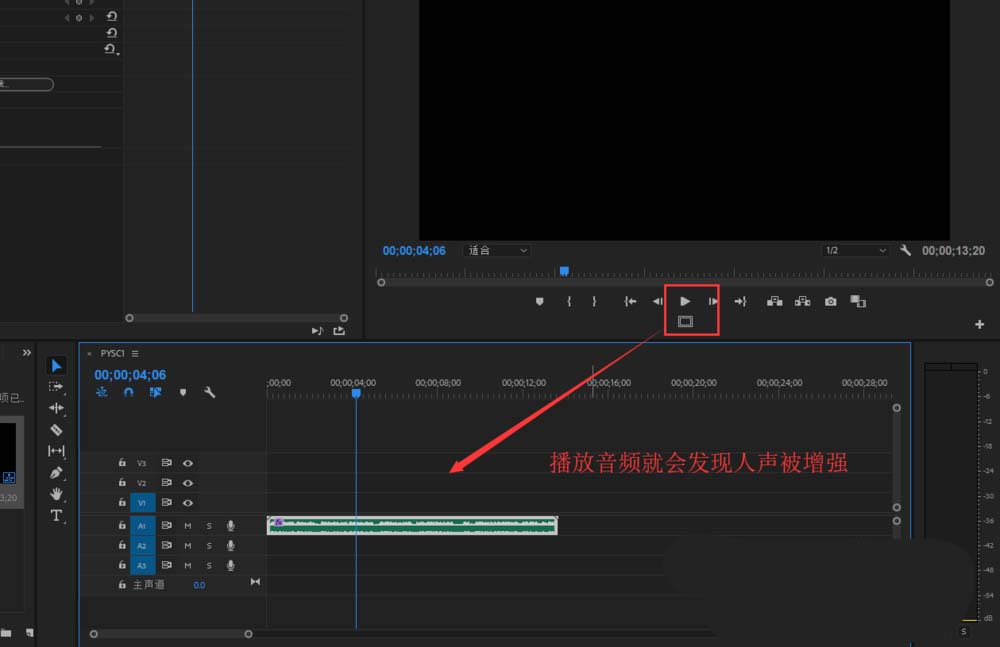This screenshot has width=1000, height=647.
Task: Open timeline display settings wrench
Action: tap(209, 392)
